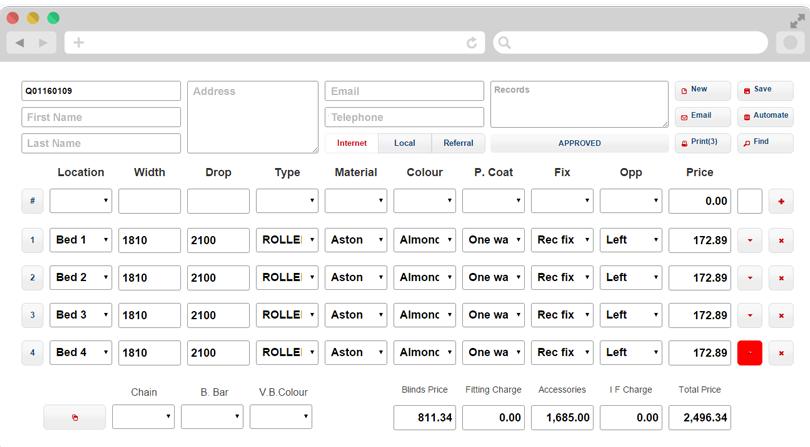
Task: Remove row 4 using red x
Action: pos(781,353)
